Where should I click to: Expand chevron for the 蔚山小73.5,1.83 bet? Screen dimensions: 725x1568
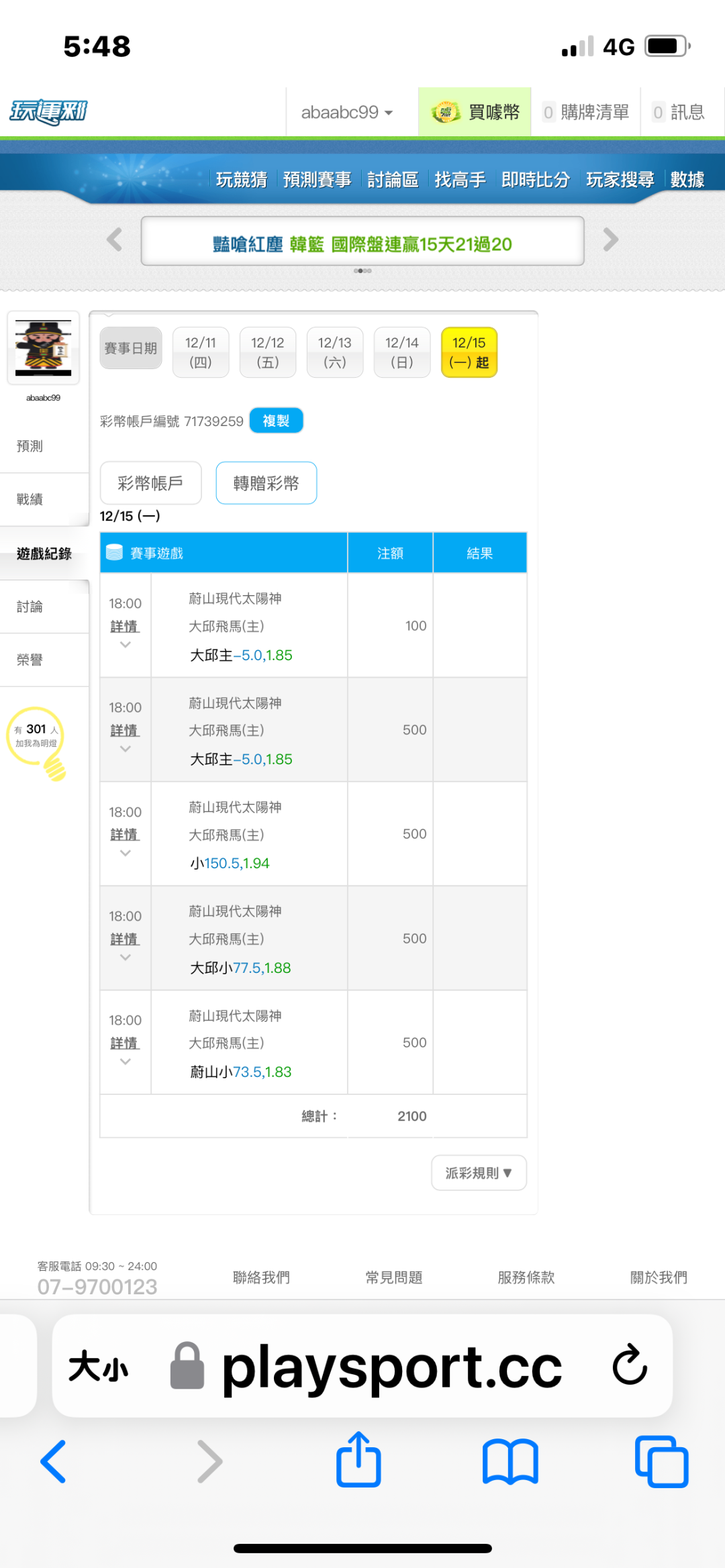tap(125, 1062)
